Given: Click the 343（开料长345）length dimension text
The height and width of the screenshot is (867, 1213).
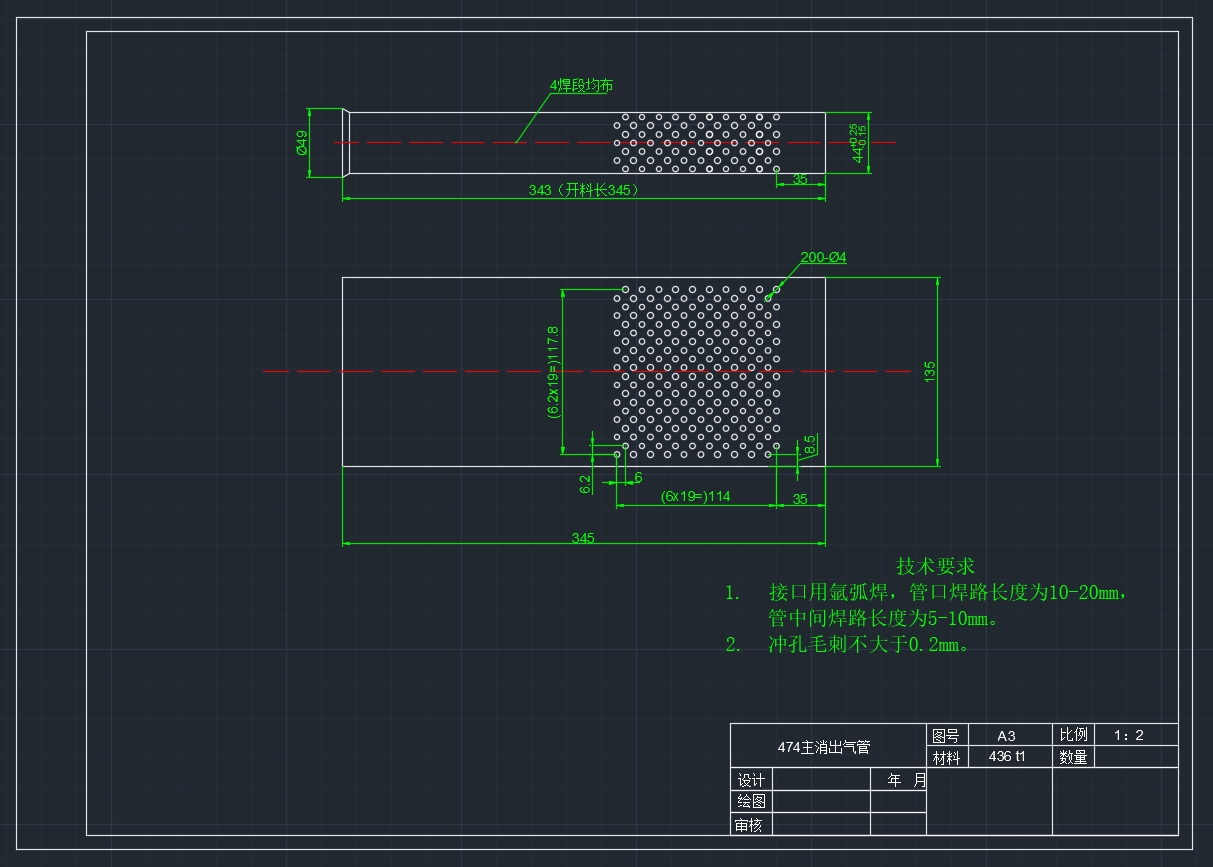Looking at the screenshot, I should [x=583, y=190].
